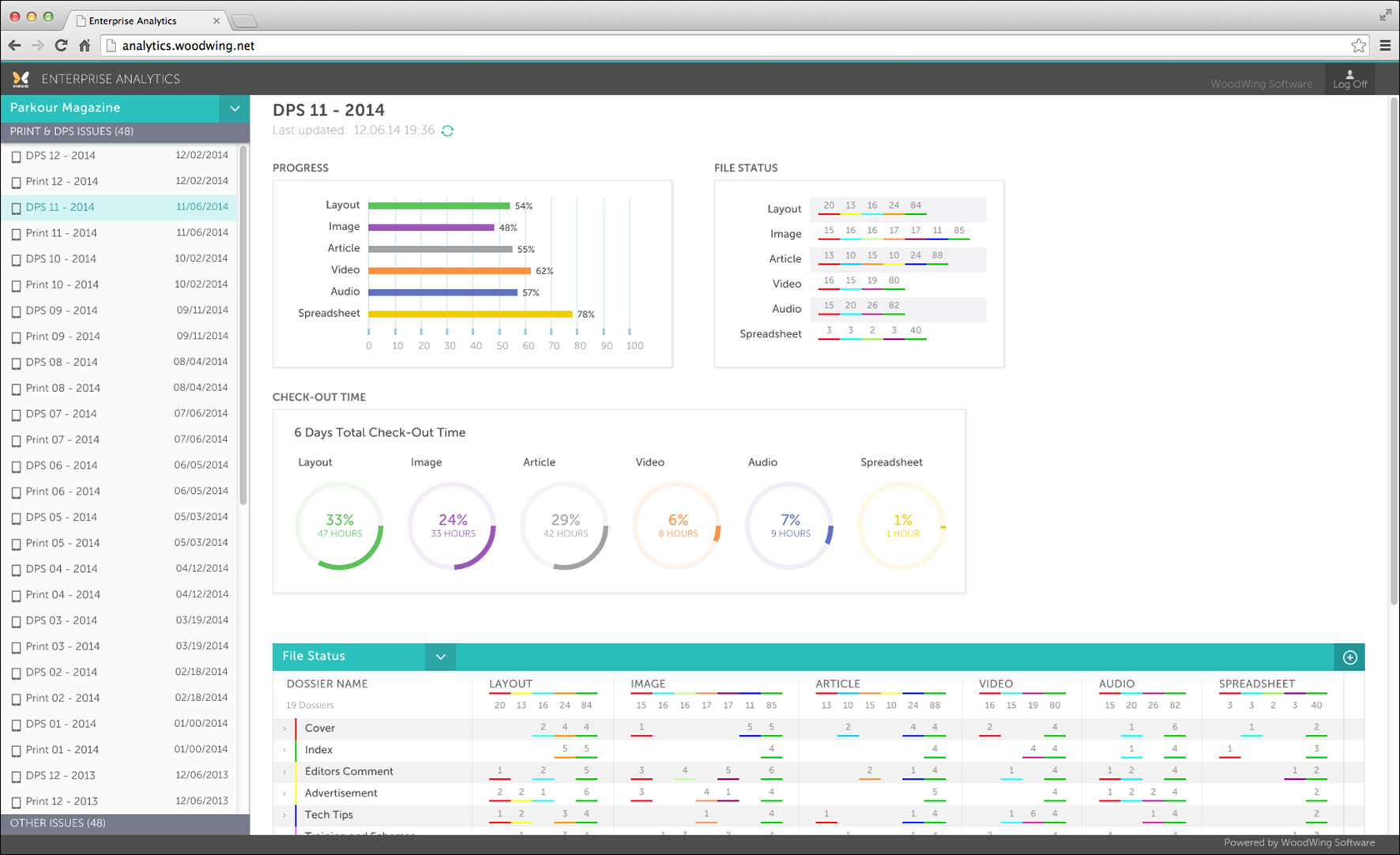Viewport: 1400px width, 855px height.
Task: Go to browser home page
Action: [x=85, y=46]
